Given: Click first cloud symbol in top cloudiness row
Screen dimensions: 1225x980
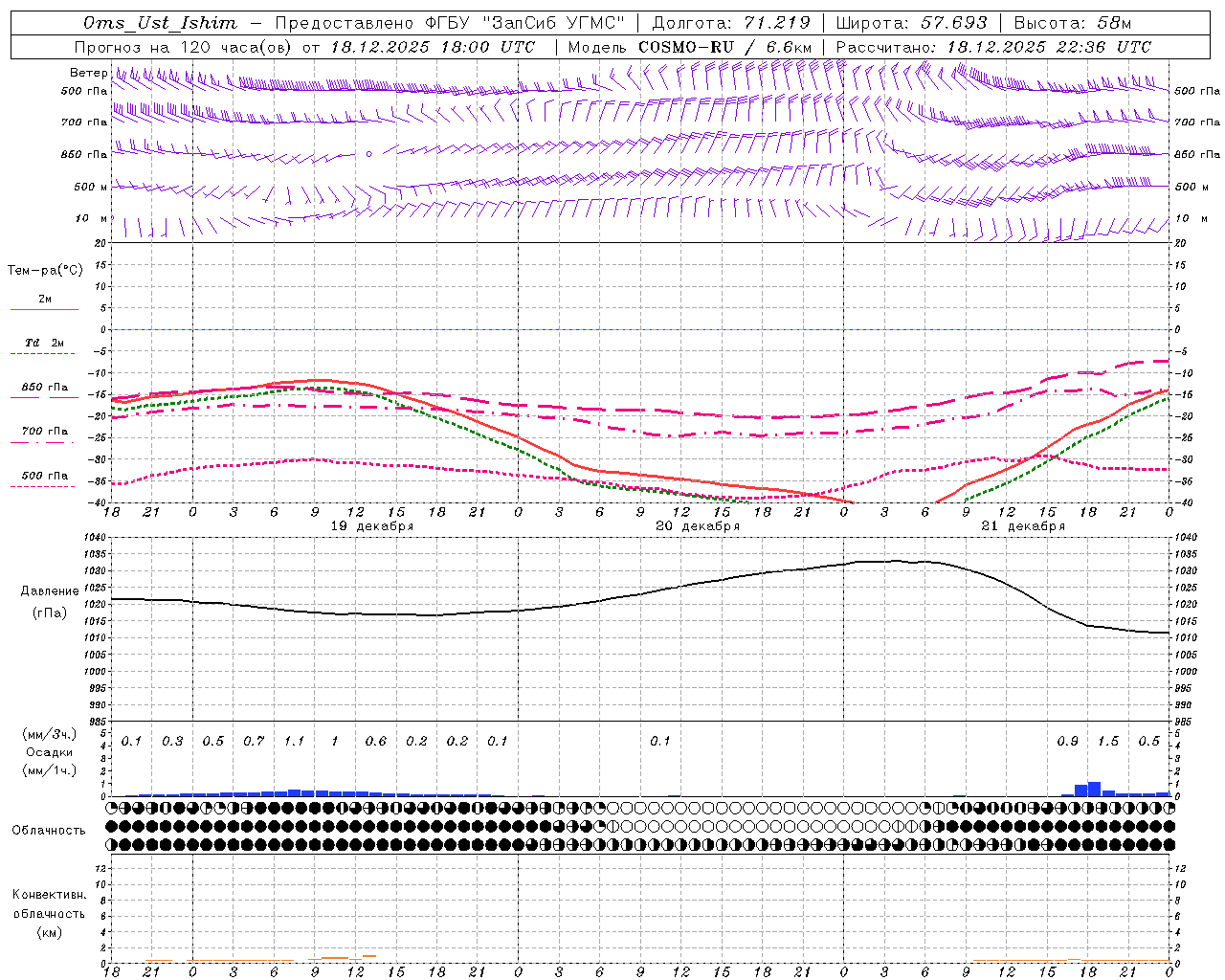Looking at the screenshot, I should click(112, 809).
